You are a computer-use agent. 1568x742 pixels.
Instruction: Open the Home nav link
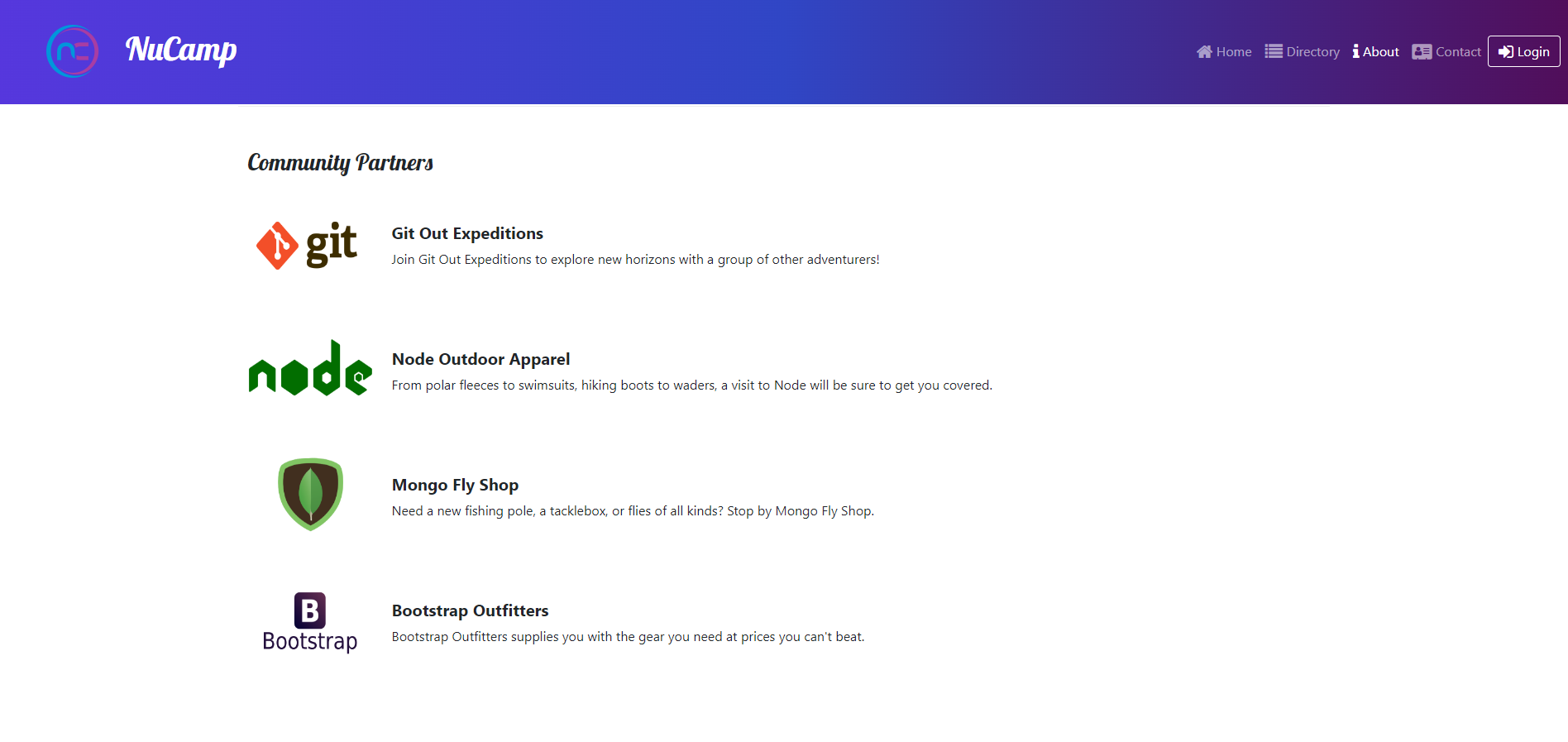[1224, 51]
